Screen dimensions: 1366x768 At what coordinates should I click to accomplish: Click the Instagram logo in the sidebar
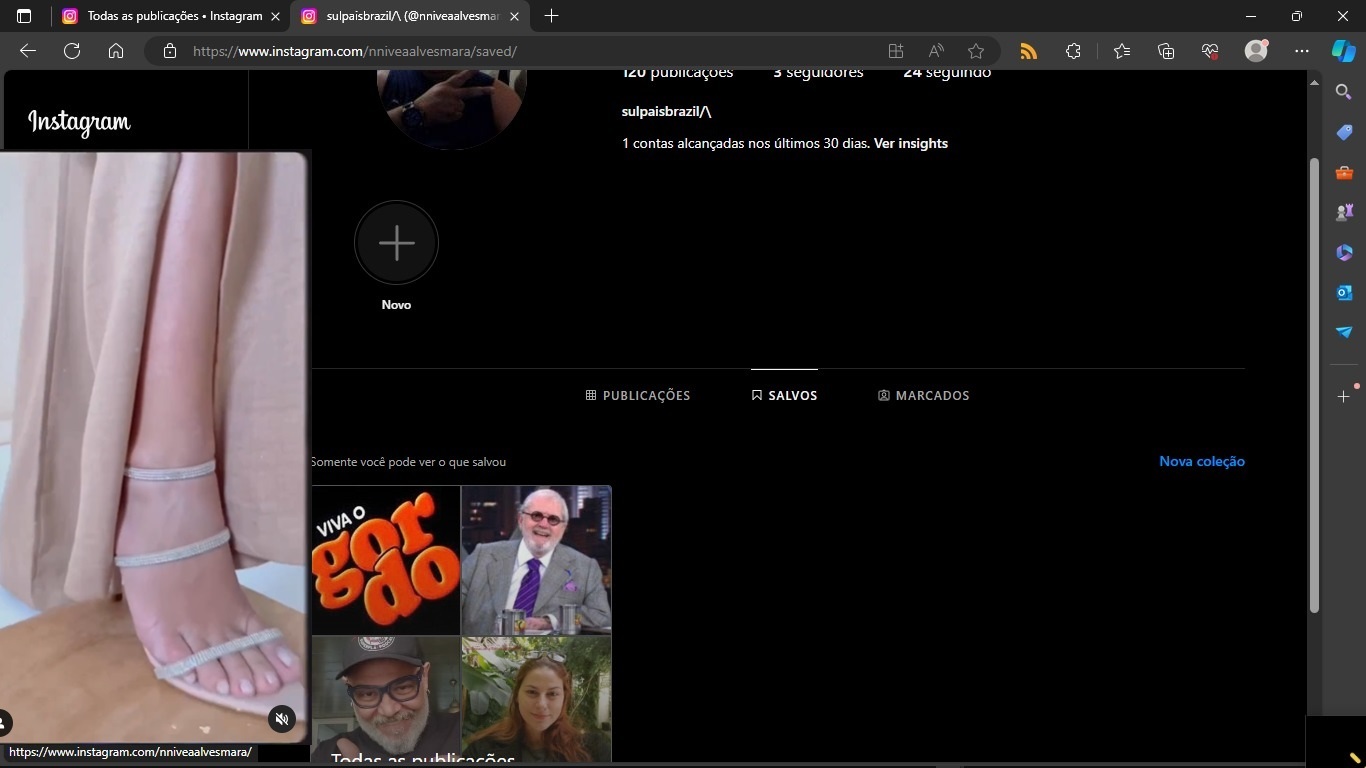point(79,122)
